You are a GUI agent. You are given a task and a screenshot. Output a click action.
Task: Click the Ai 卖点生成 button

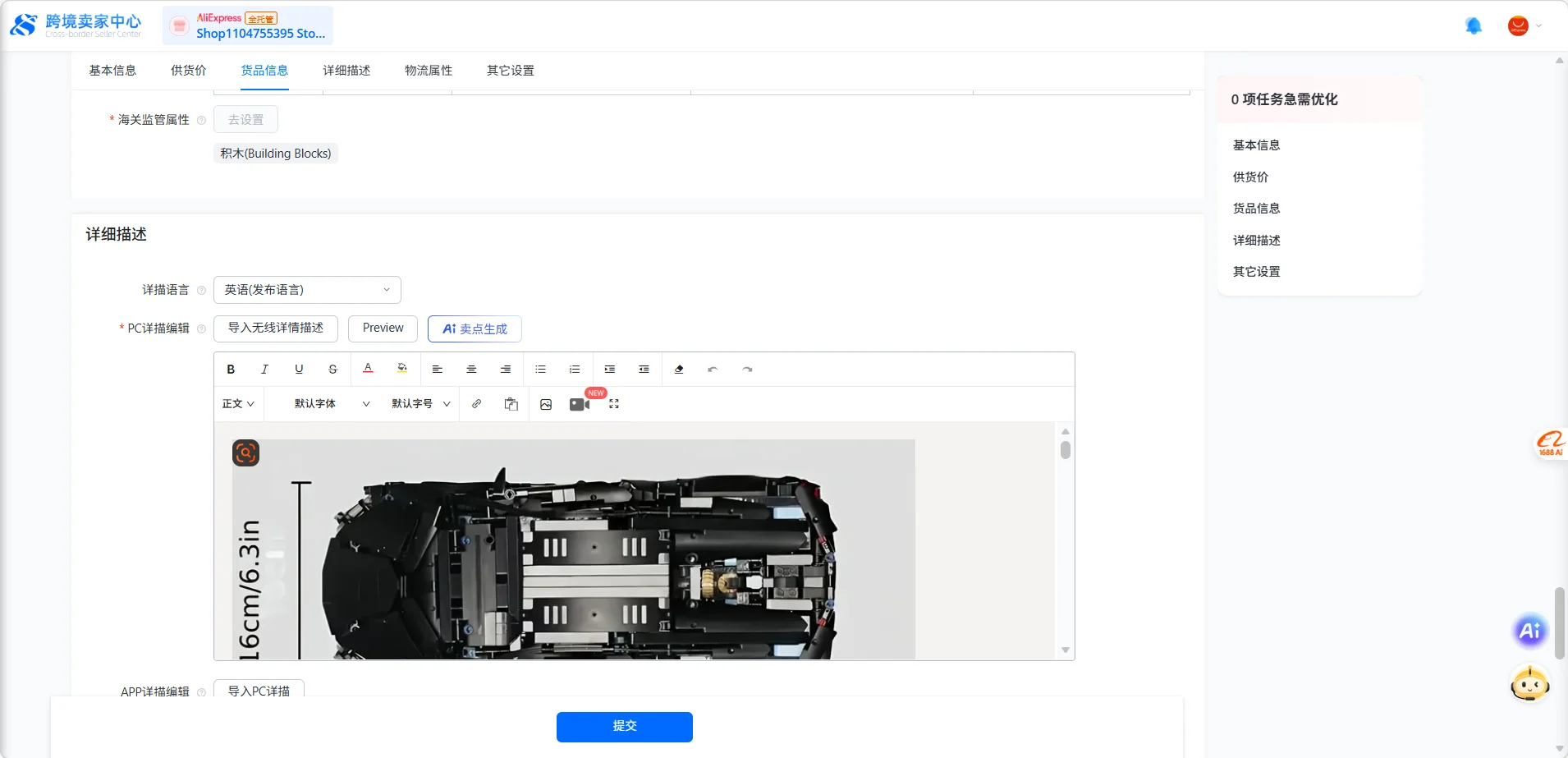tap(475, 328)
